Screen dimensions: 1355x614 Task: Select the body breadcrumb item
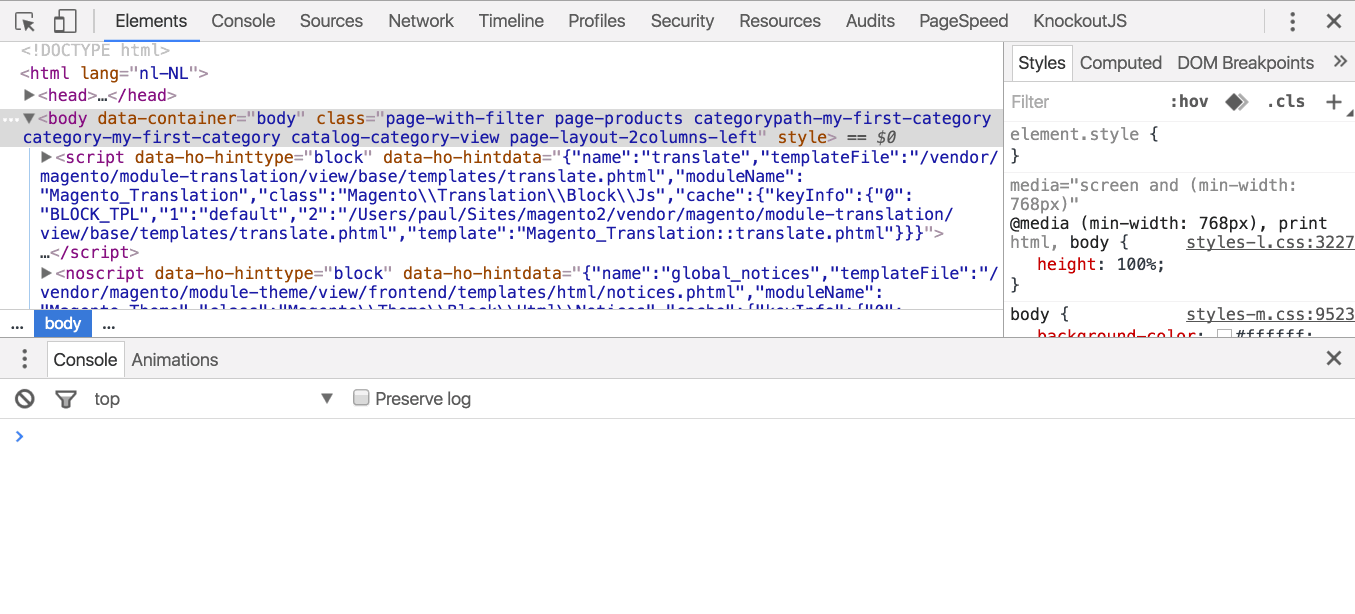click(62, 324)
